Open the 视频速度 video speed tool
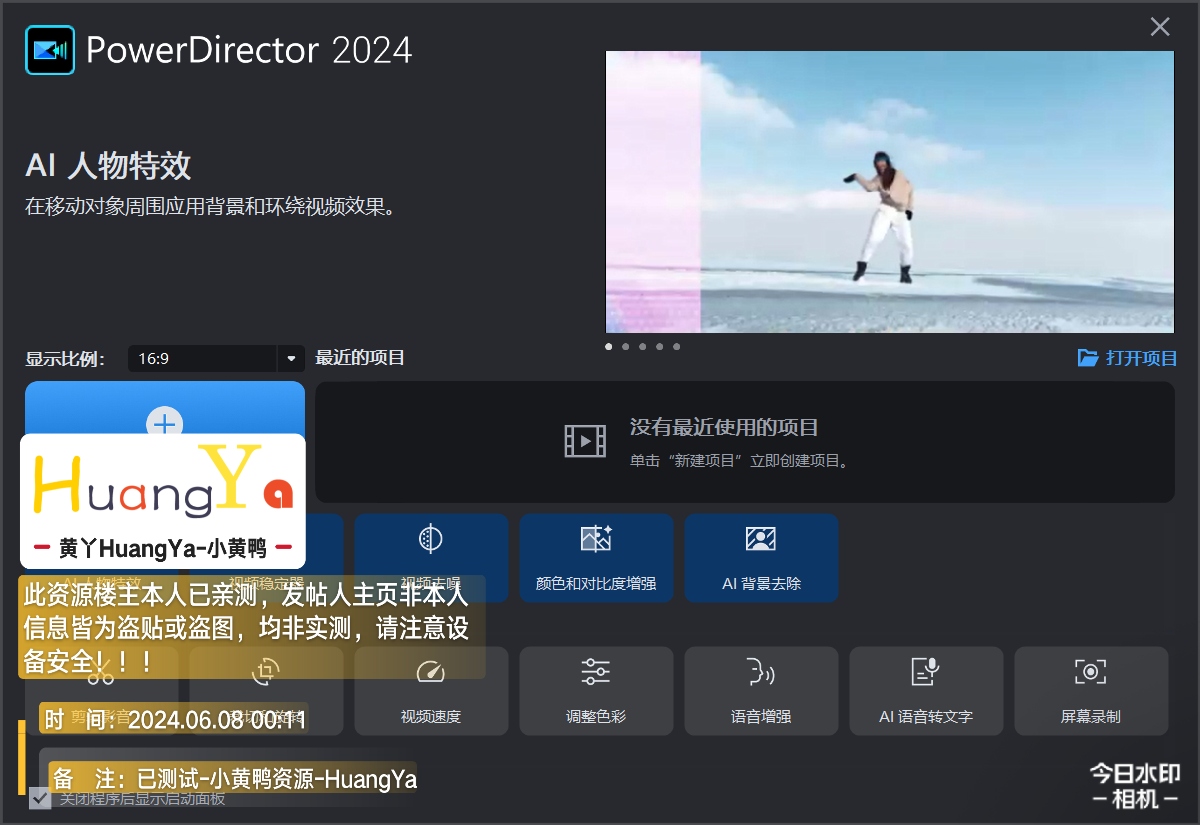This screenshot has width=1200, height=825. 431,691
